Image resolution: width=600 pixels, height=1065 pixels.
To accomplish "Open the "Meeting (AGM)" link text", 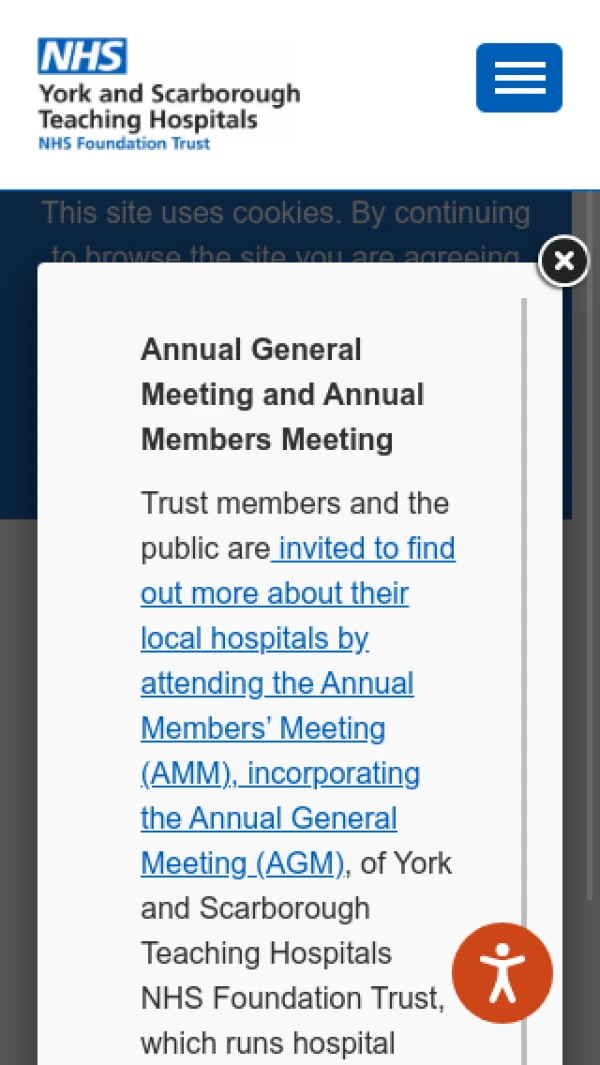I will [x=242, y=863].
